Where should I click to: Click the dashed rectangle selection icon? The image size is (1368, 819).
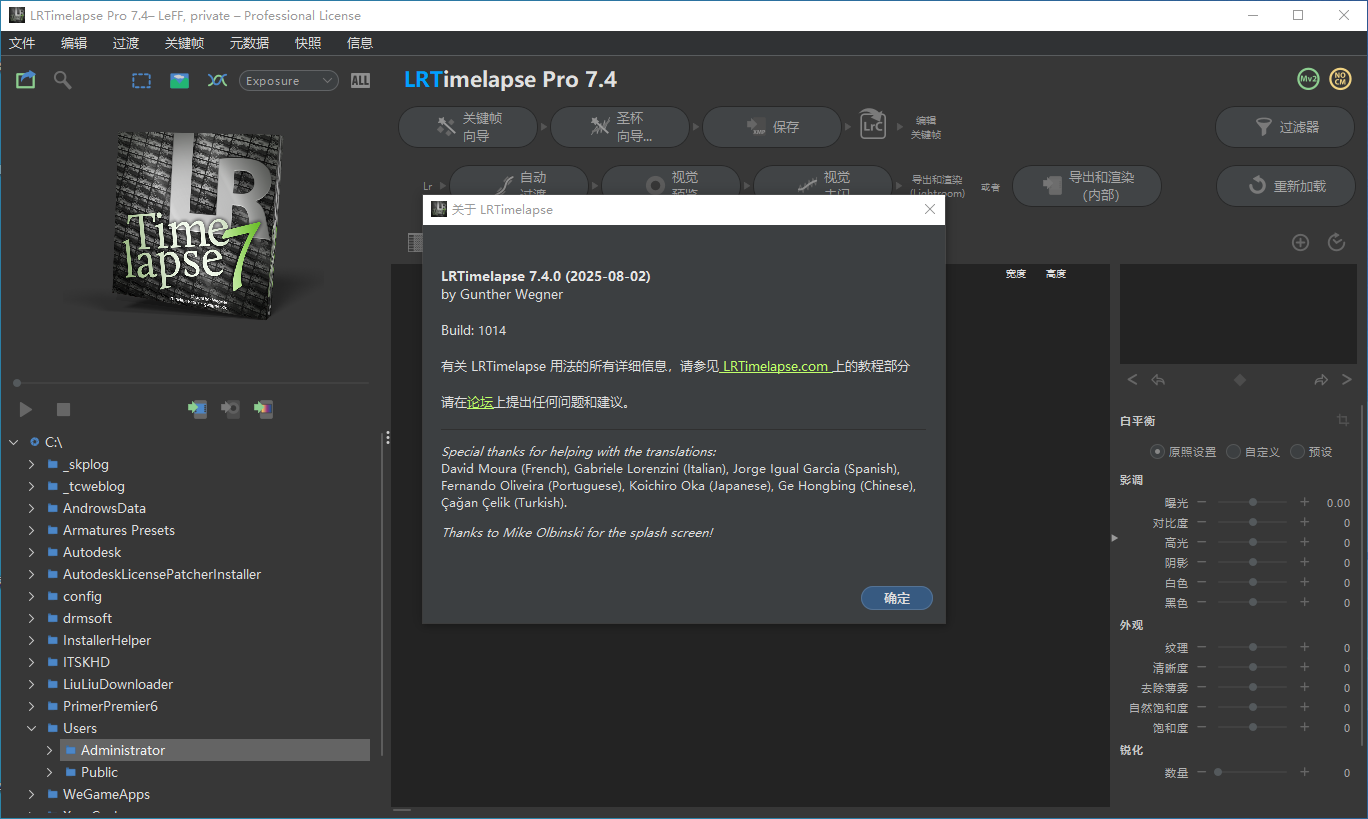point(141,81)
